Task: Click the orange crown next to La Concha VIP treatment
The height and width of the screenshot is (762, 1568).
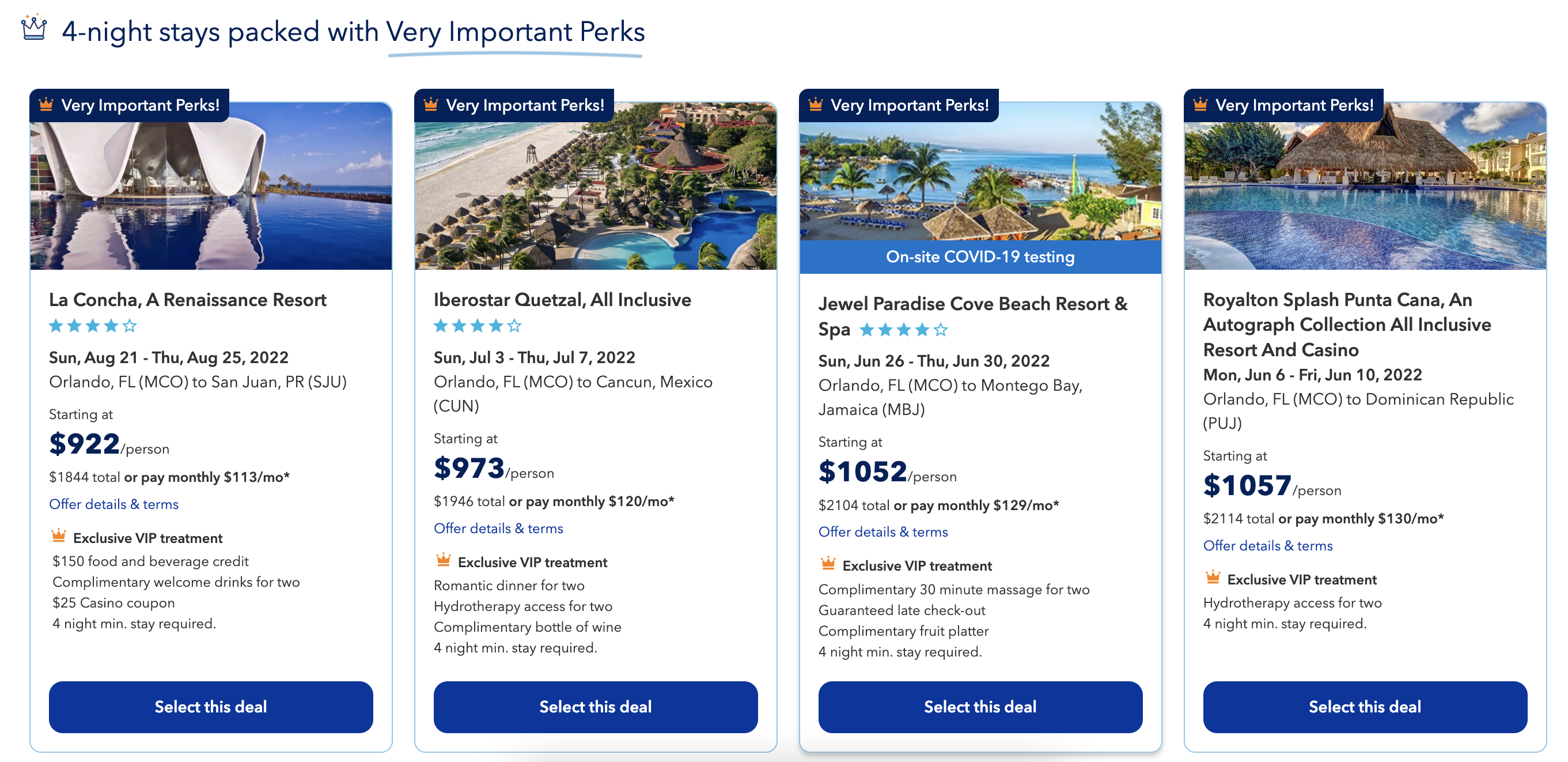Action: pyautogui.click(x=58, y=536)
